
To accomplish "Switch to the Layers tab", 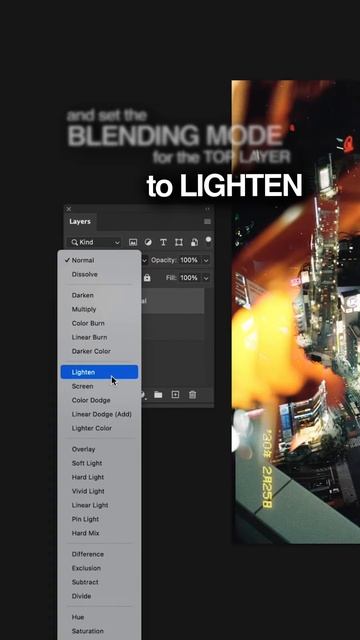I will pyautogui.click(x=80, y=222).
